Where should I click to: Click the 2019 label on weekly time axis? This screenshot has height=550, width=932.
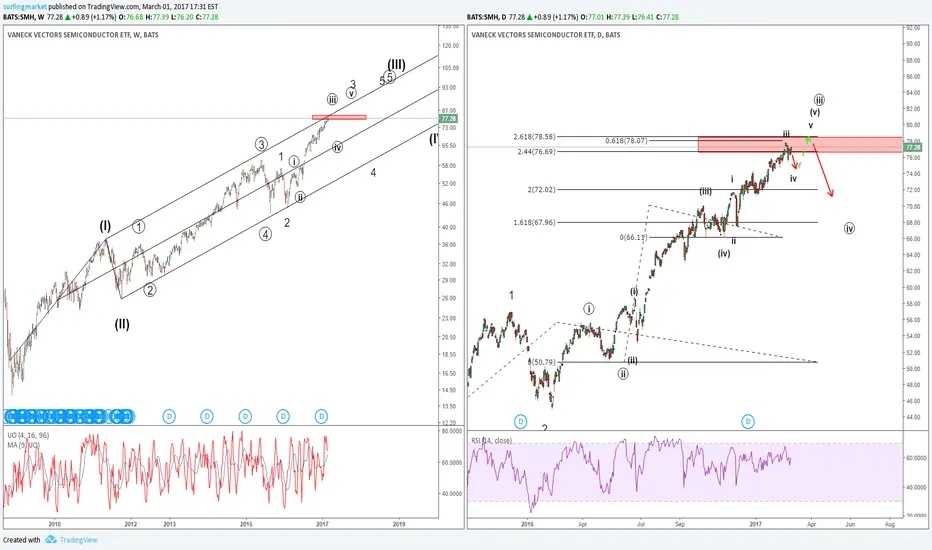click(399, 524)
